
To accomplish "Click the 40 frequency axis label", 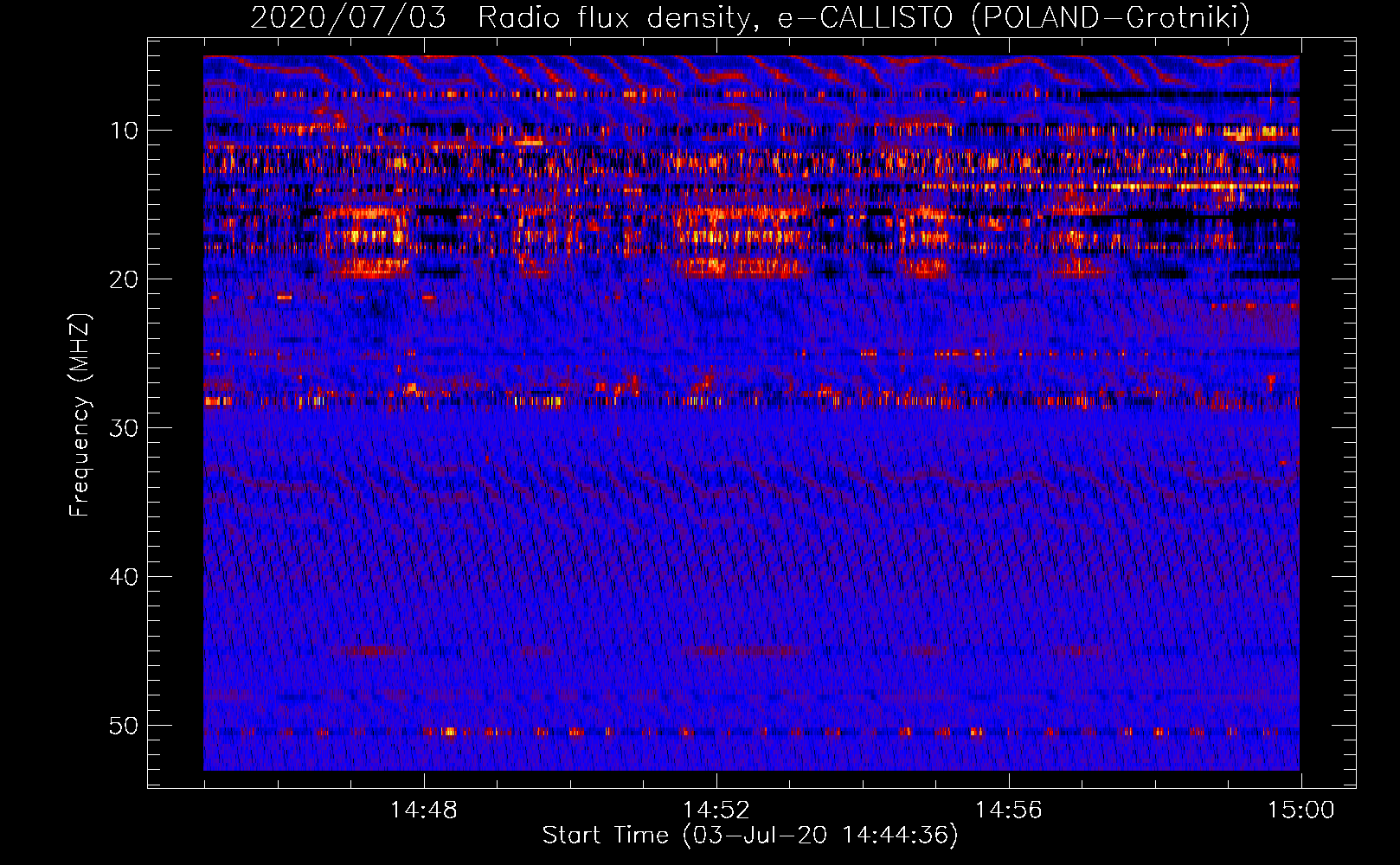I will pyautogui.click(x=125, y=577).
